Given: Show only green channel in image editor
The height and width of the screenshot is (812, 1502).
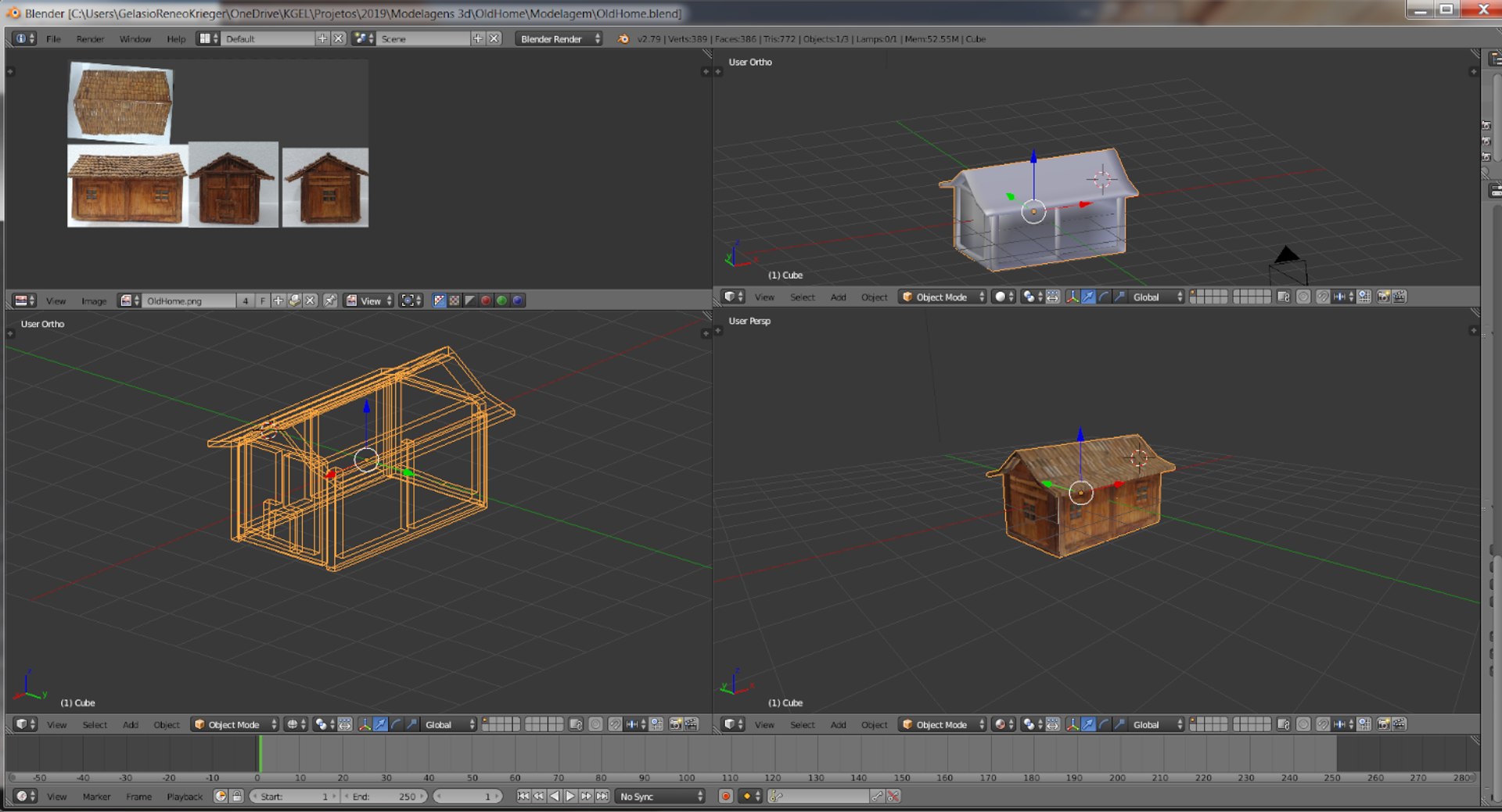Looking at the screenshot, I should click(x=501, y=300).
